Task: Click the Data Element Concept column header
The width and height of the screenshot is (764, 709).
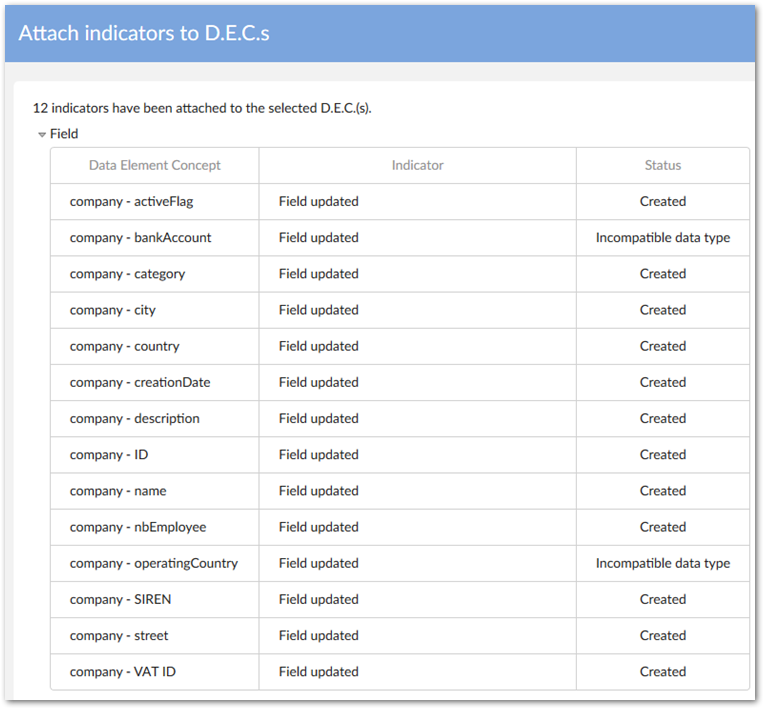Action: pos(155,165)
